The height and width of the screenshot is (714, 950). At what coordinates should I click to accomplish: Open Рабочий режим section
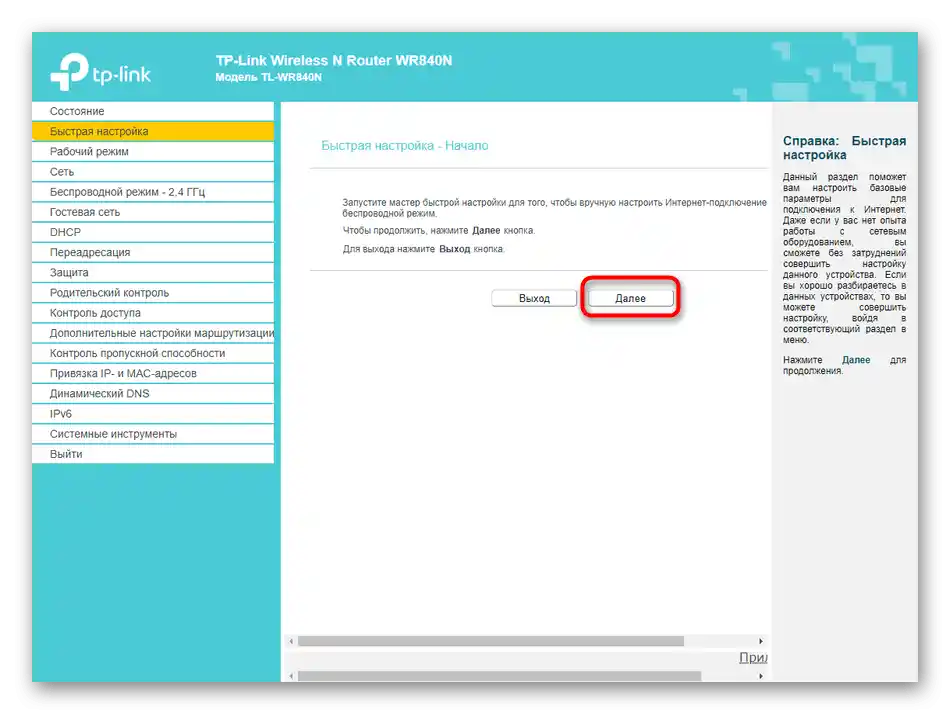coord(153,152)
